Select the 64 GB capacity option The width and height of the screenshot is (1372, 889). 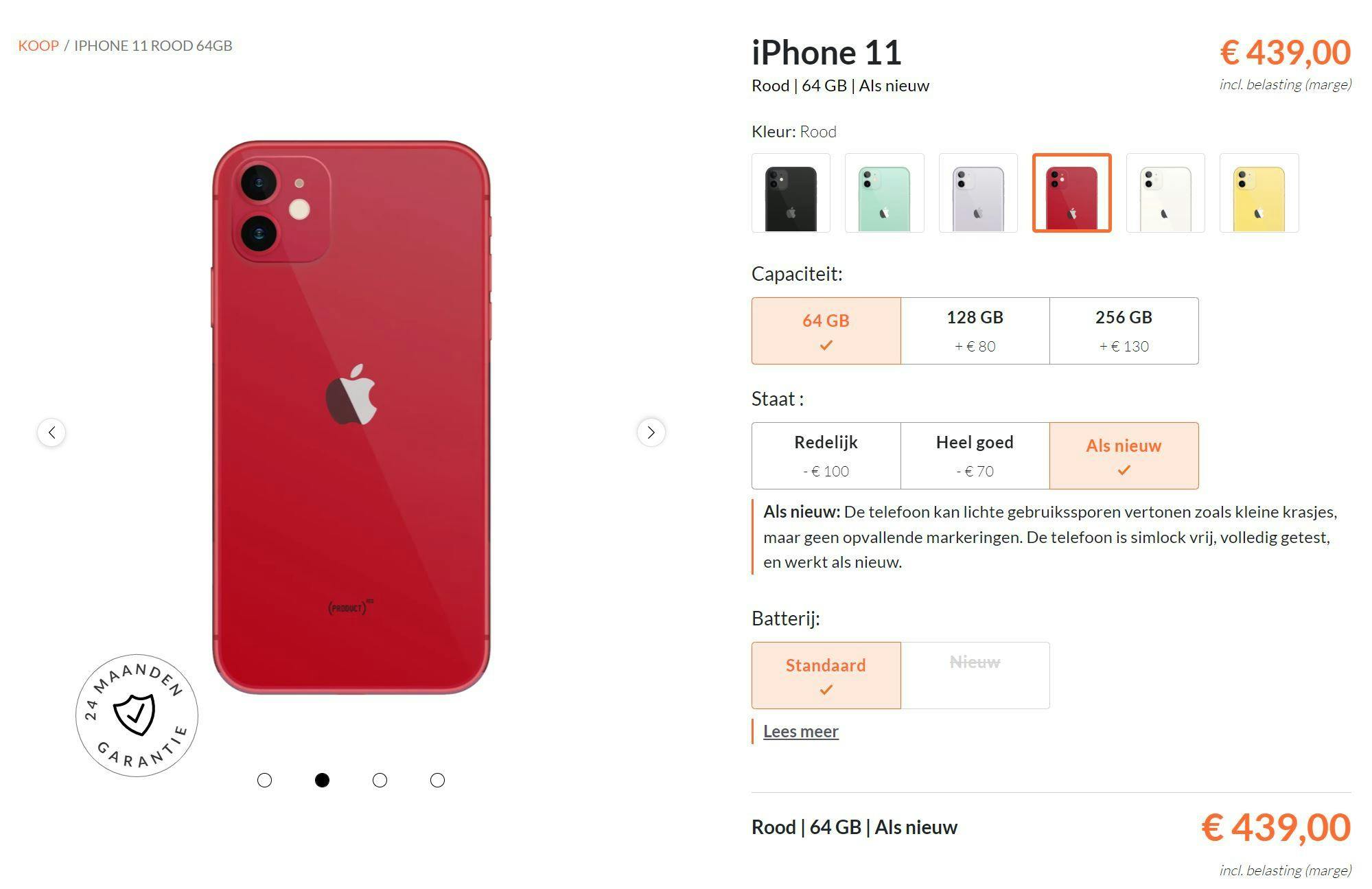(826, 331)
